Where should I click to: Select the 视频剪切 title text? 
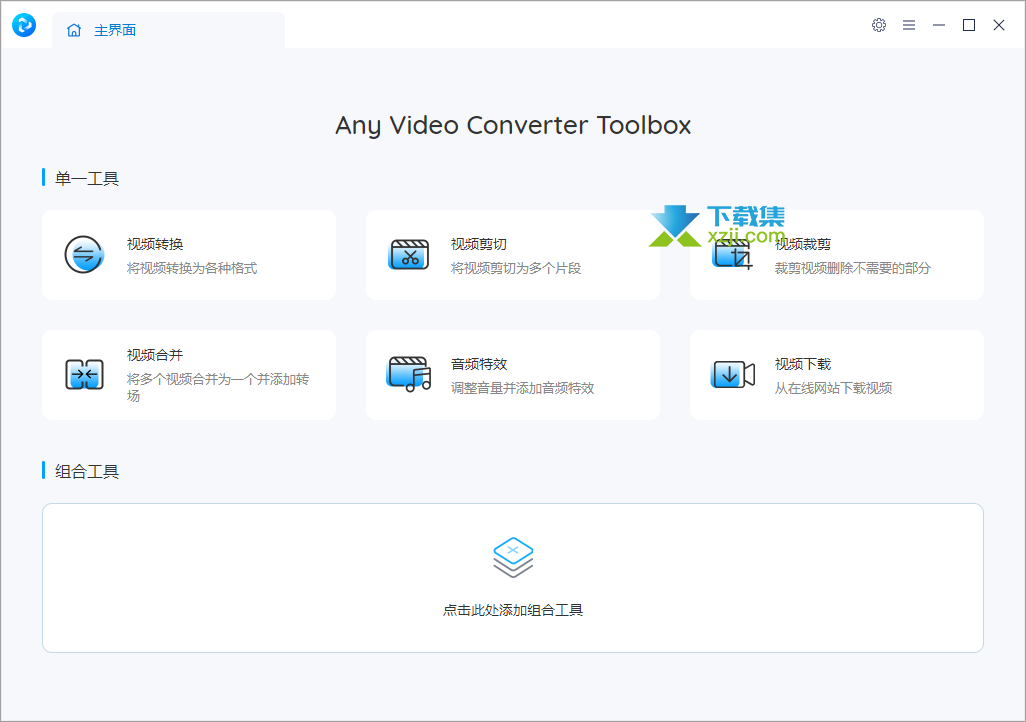[x=479, y=244]
